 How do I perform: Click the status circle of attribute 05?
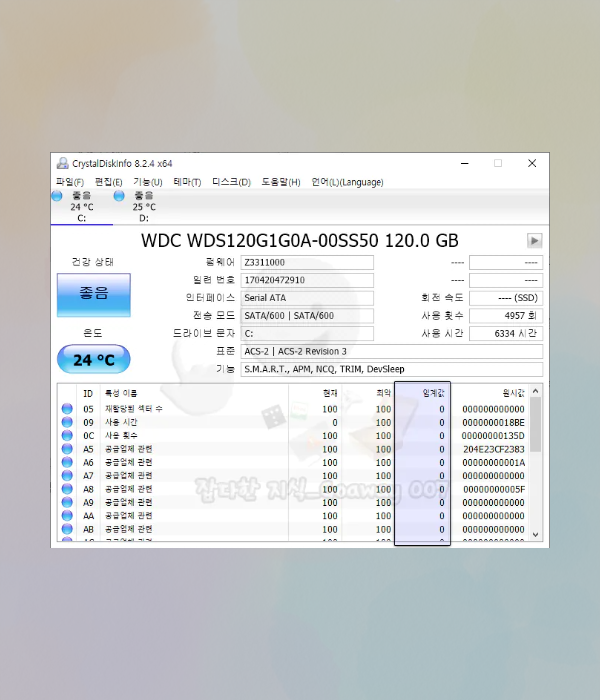pos(67,408)
